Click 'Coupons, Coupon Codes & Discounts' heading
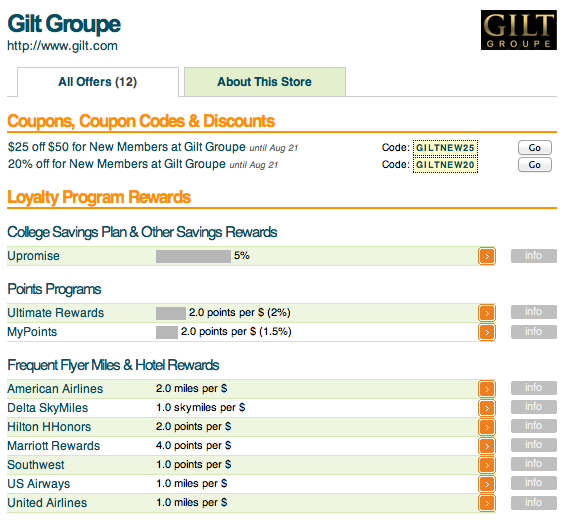The height and width of the screenshot is (524, 567). click(x=141, y=122)
